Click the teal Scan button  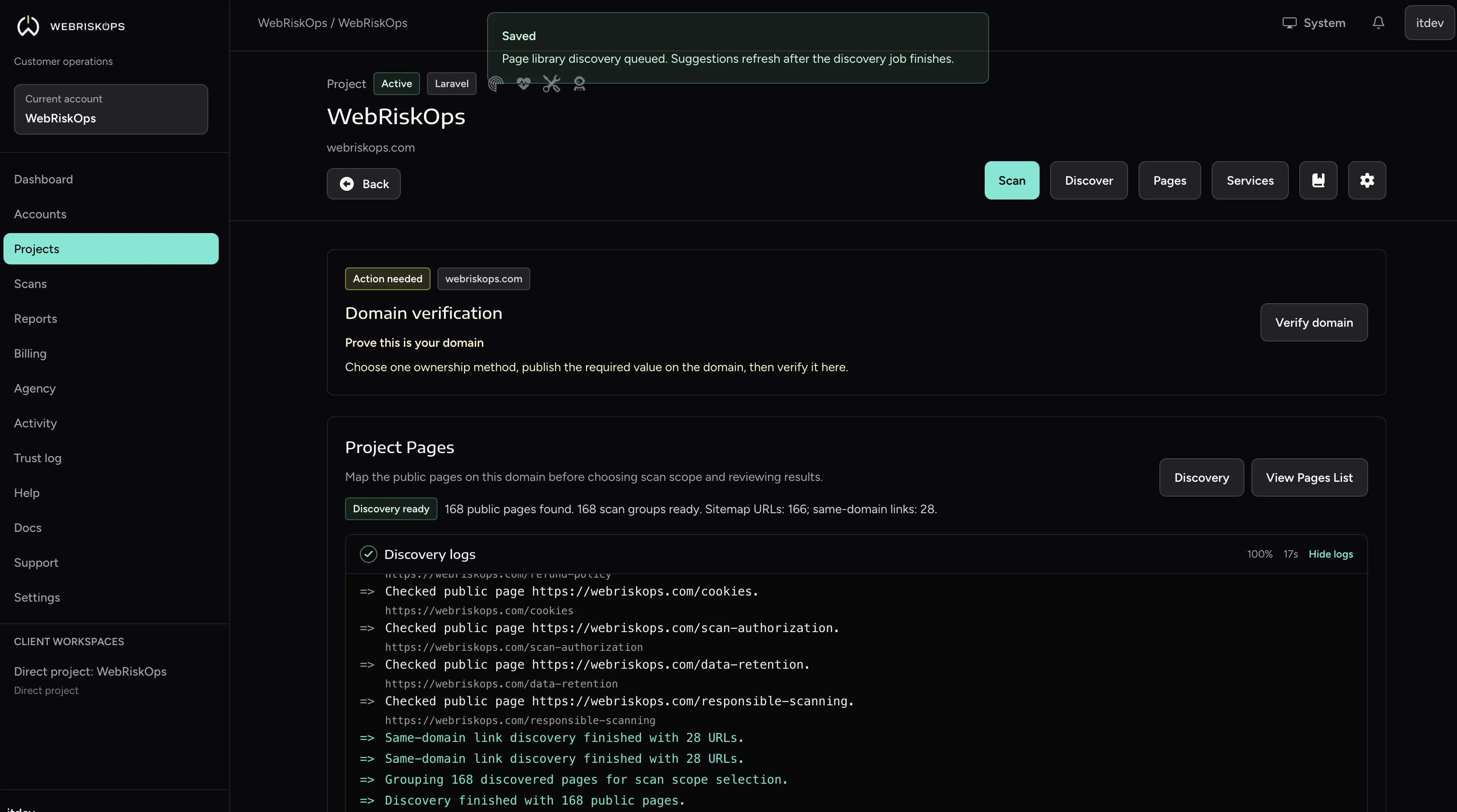point(1011,180)
